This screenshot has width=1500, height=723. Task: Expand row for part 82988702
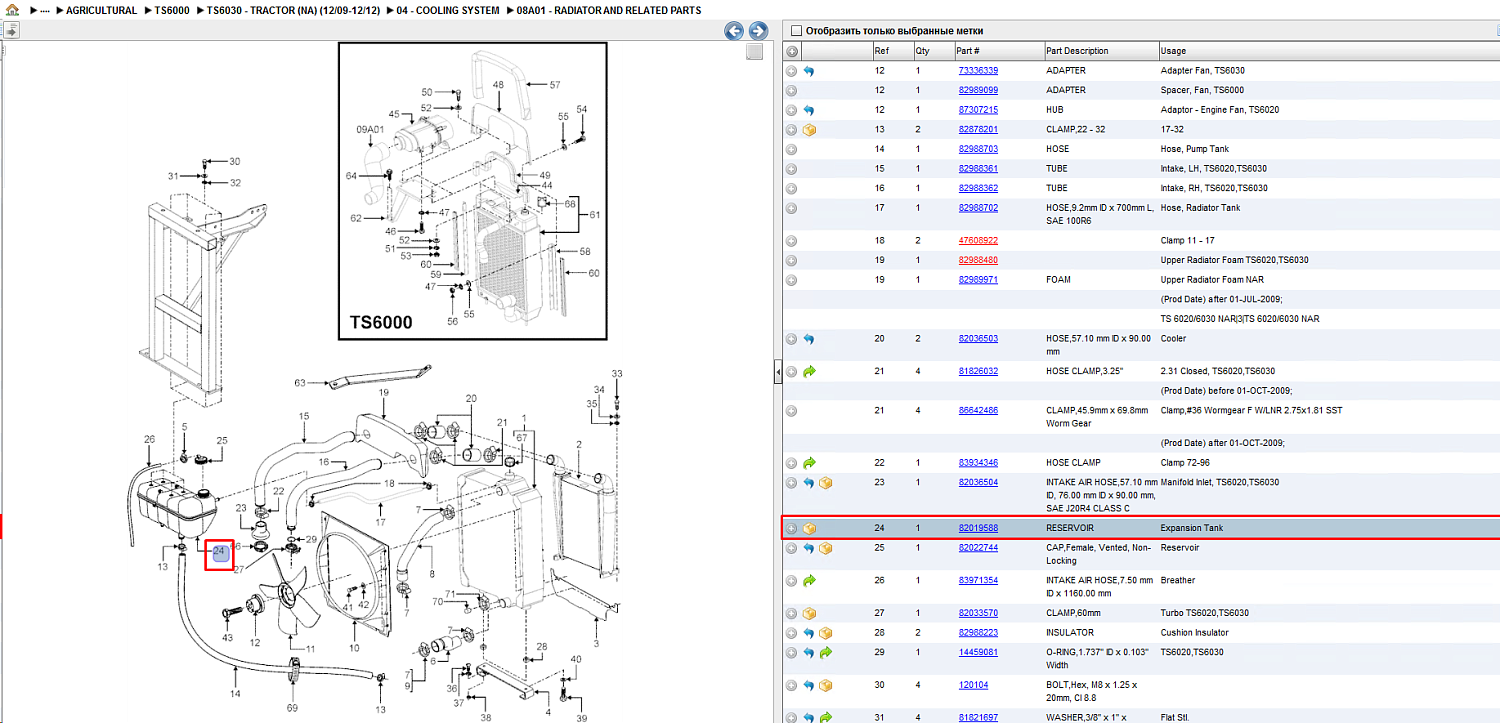tap(792, 208)
